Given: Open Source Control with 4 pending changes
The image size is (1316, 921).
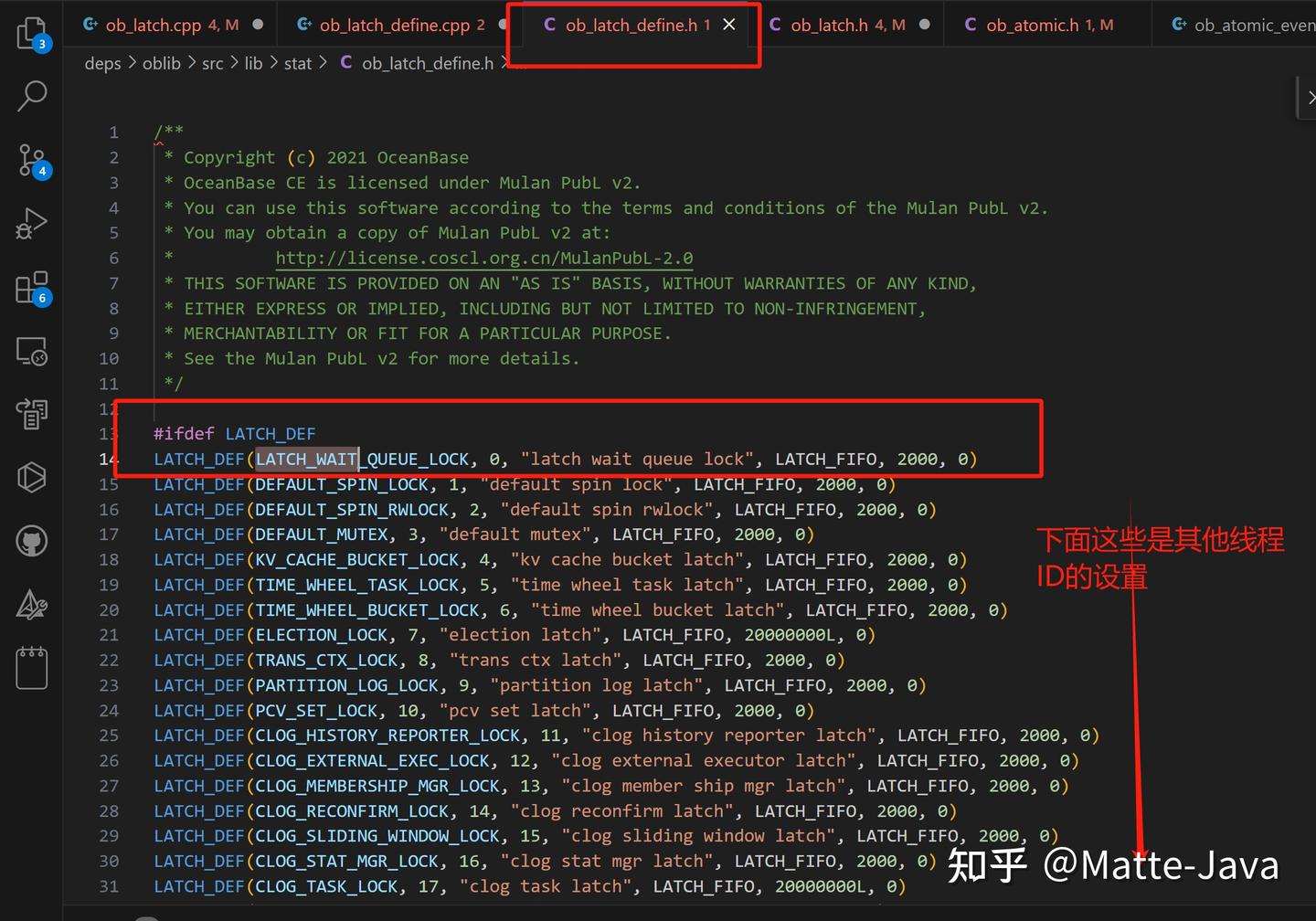Looking at the screenshot, I should [x=32, y=161].
